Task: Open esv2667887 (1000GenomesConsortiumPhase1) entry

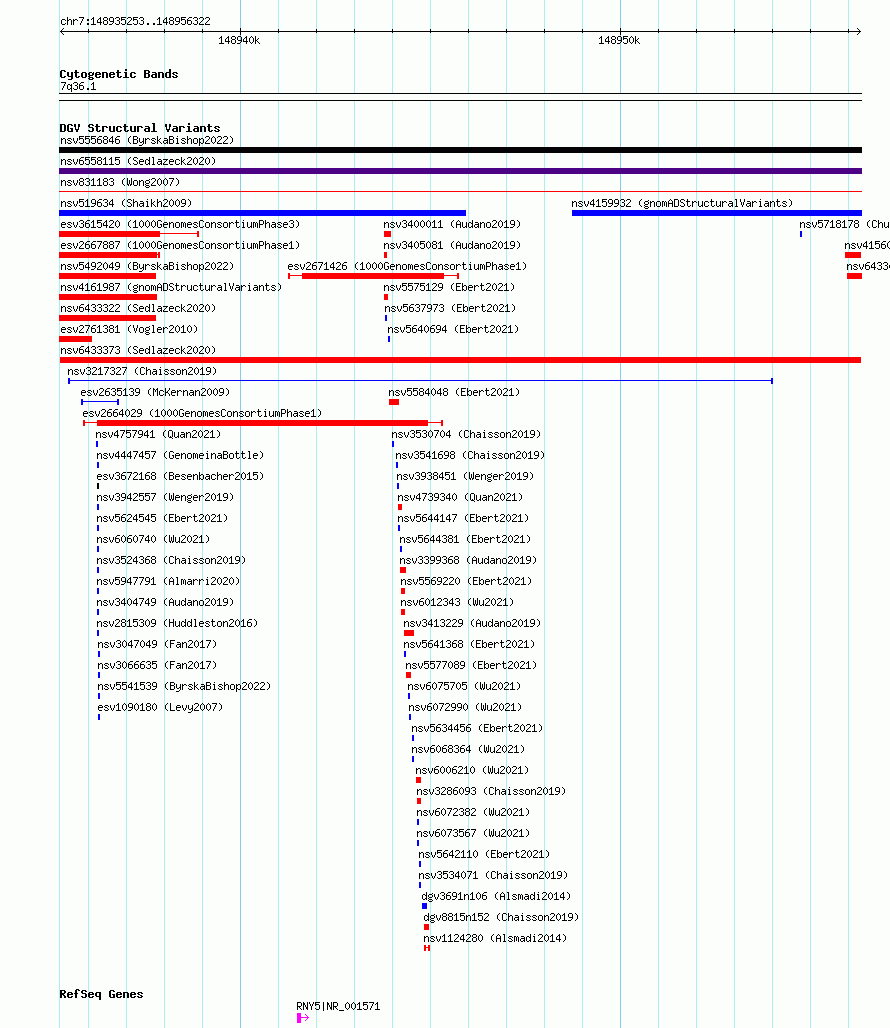Action: click(x=180, y=245)
